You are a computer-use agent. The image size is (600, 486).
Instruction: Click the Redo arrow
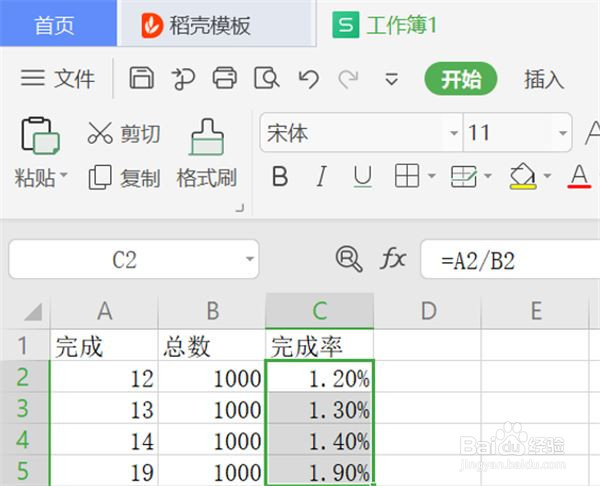[x=349, y=79]
